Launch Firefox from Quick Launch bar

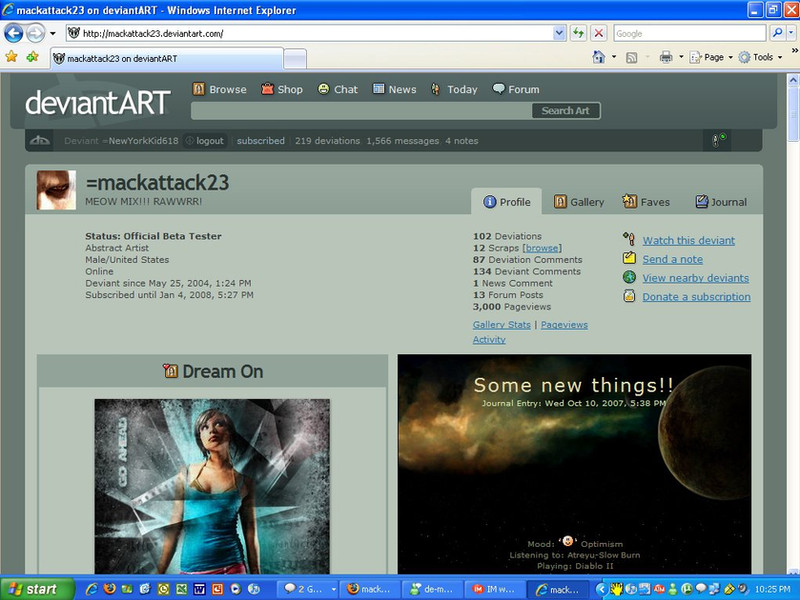(109, 589)
